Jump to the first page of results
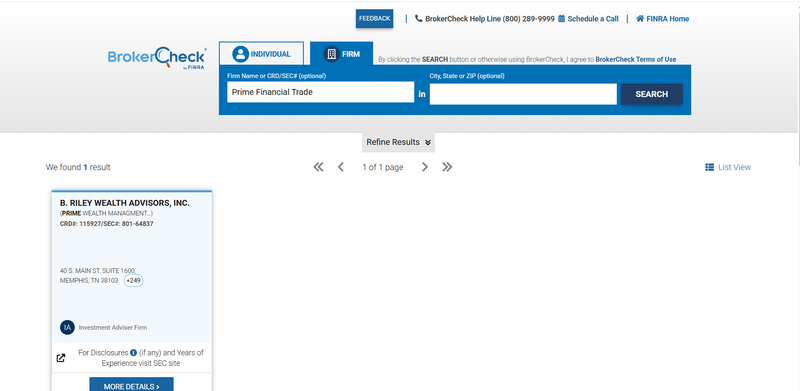The height and width of the screenshot is (391, 800). (x=318, y=167)
